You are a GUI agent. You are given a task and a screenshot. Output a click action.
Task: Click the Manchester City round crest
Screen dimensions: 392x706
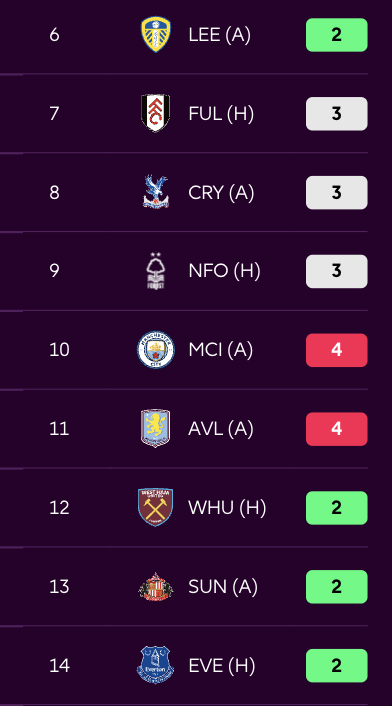click(156, 350)
